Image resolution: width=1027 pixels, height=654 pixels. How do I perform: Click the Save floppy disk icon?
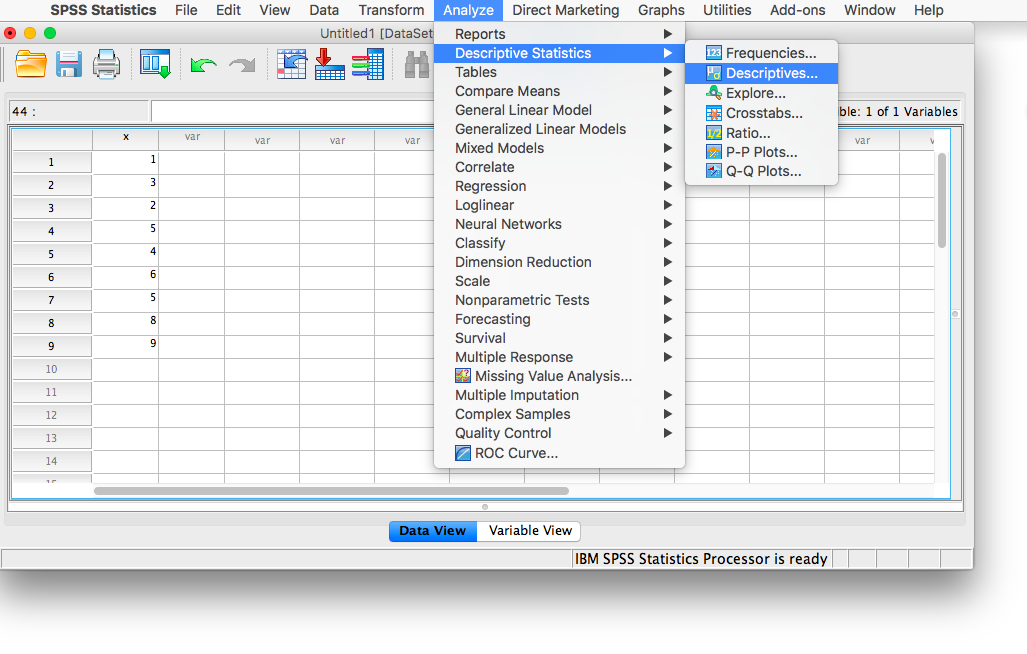click(69, 65)
